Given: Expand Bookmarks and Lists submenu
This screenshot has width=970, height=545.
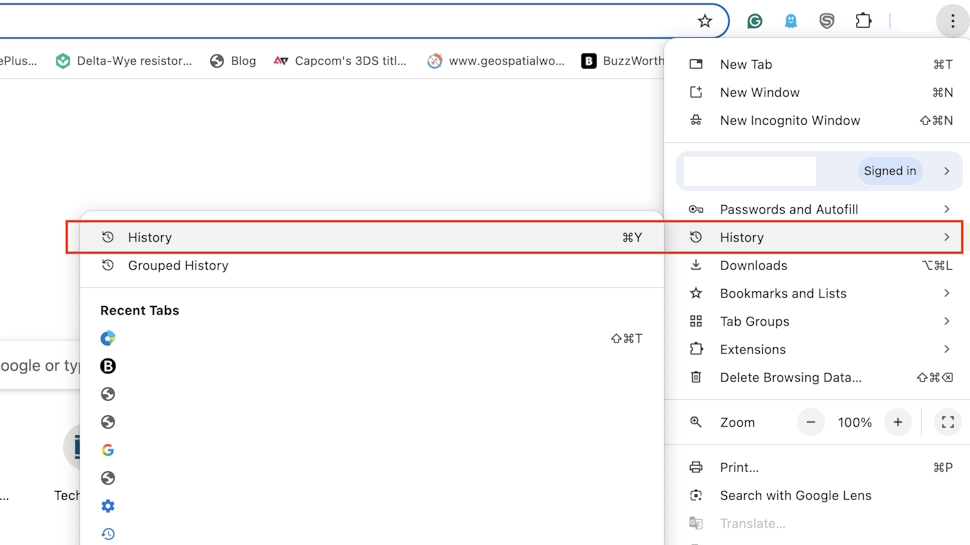Looking at the screenshot, I should [817, 293].
